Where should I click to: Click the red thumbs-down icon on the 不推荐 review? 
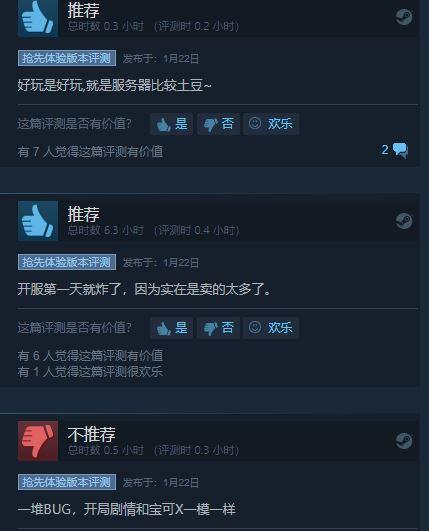[x=38, y=441]
